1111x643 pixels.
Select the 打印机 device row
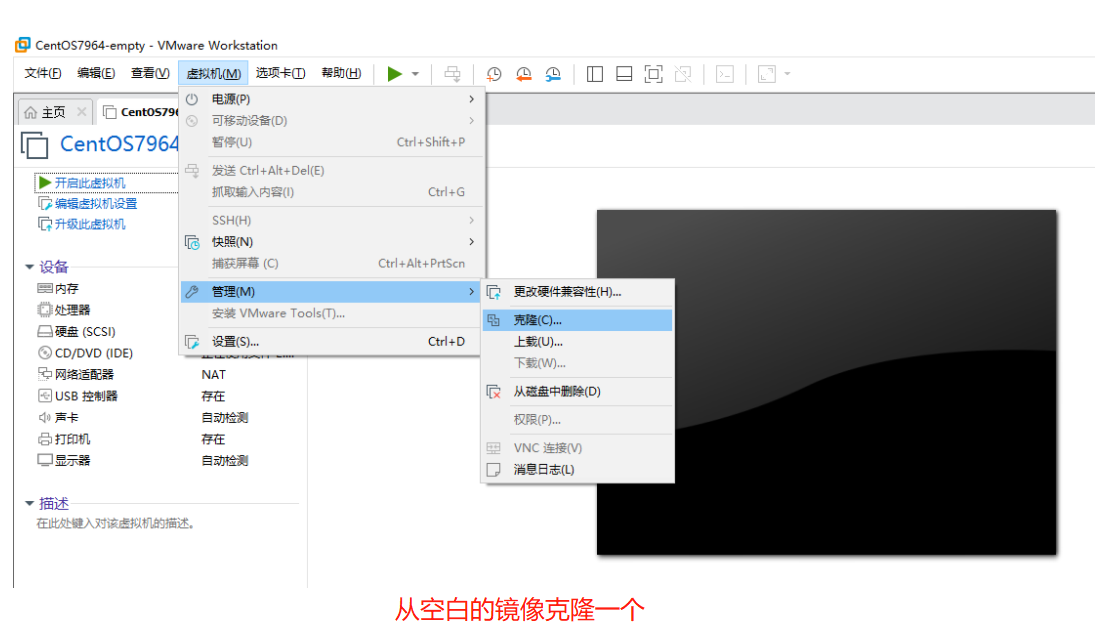[x=64, y=439]
